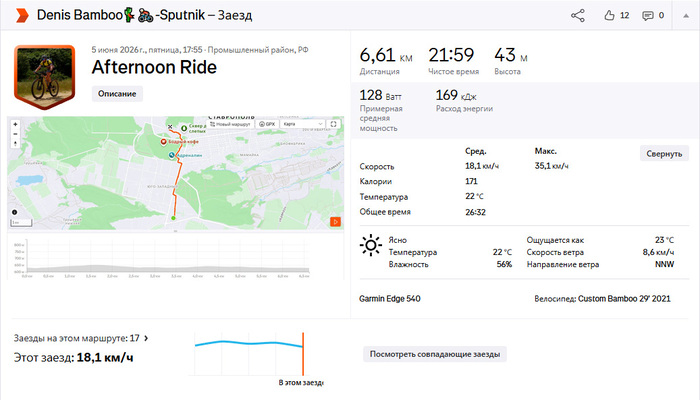Collapse stats with Свернуть button
The height and width of the screenshot is (400, 700).
pyautogui.click(x=664, y=154)
